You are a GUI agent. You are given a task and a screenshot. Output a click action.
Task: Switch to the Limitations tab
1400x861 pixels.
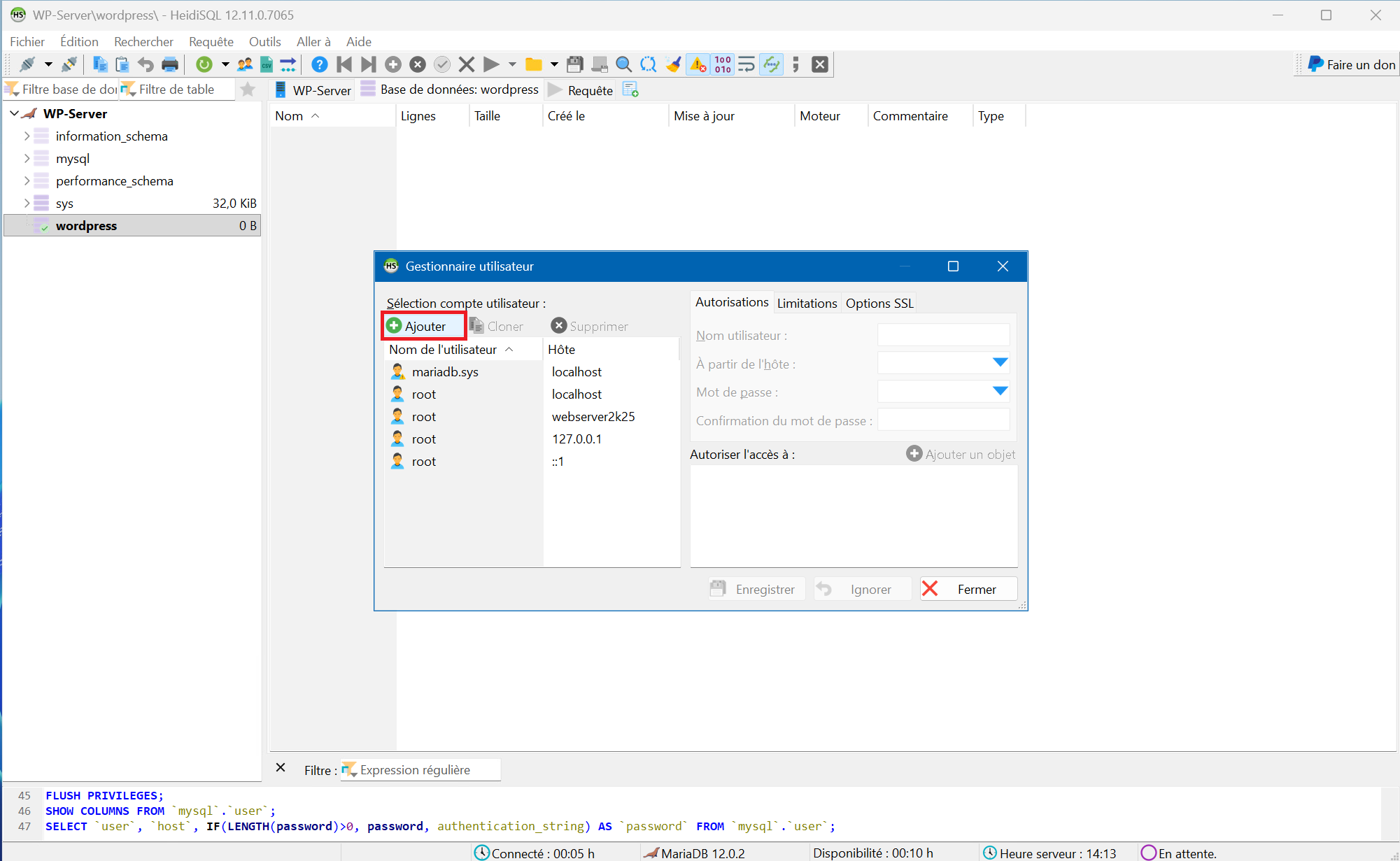pyautogui.click(x=807, y=304)
